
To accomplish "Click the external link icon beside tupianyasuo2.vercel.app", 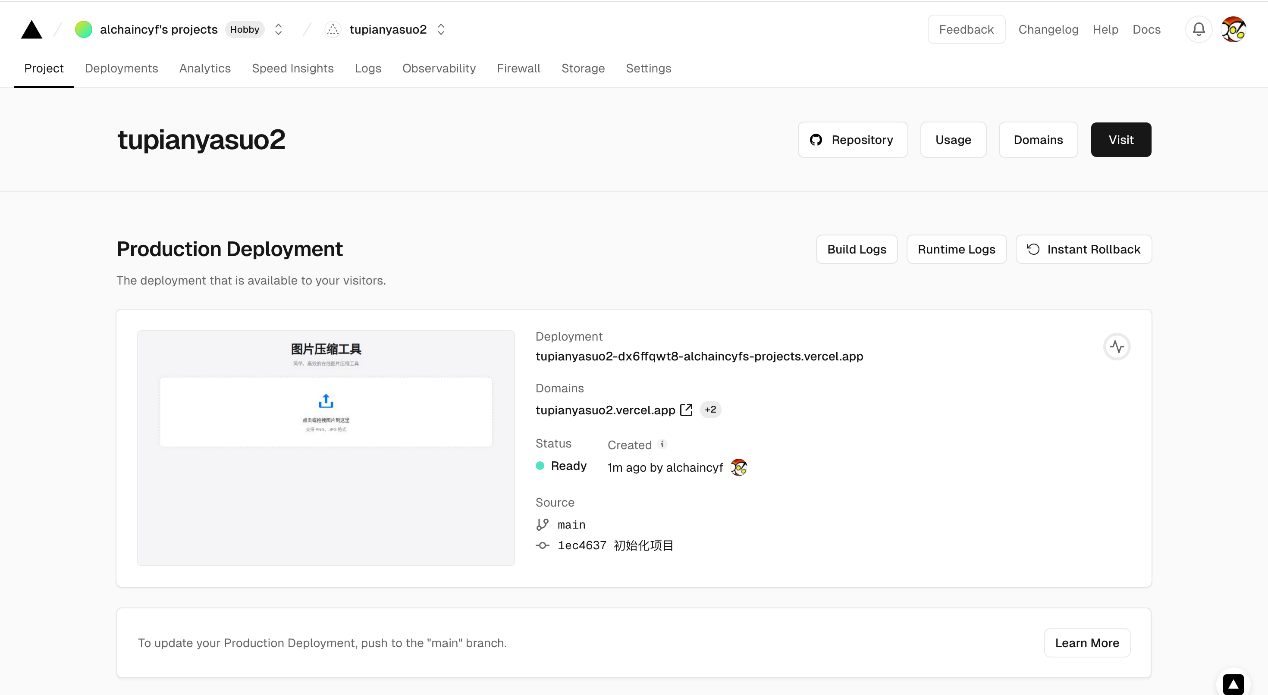I will 686,410.
